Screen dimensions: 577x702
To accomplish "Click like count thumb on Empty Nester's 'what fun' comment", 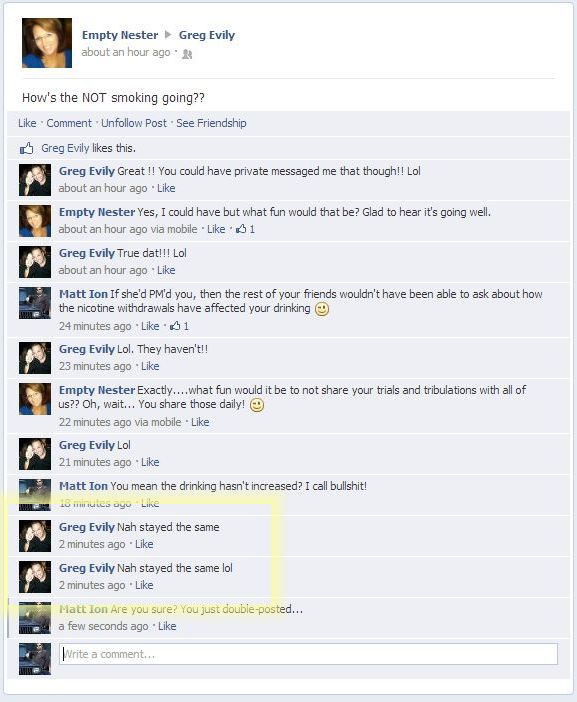I will (x=241, y=229).
